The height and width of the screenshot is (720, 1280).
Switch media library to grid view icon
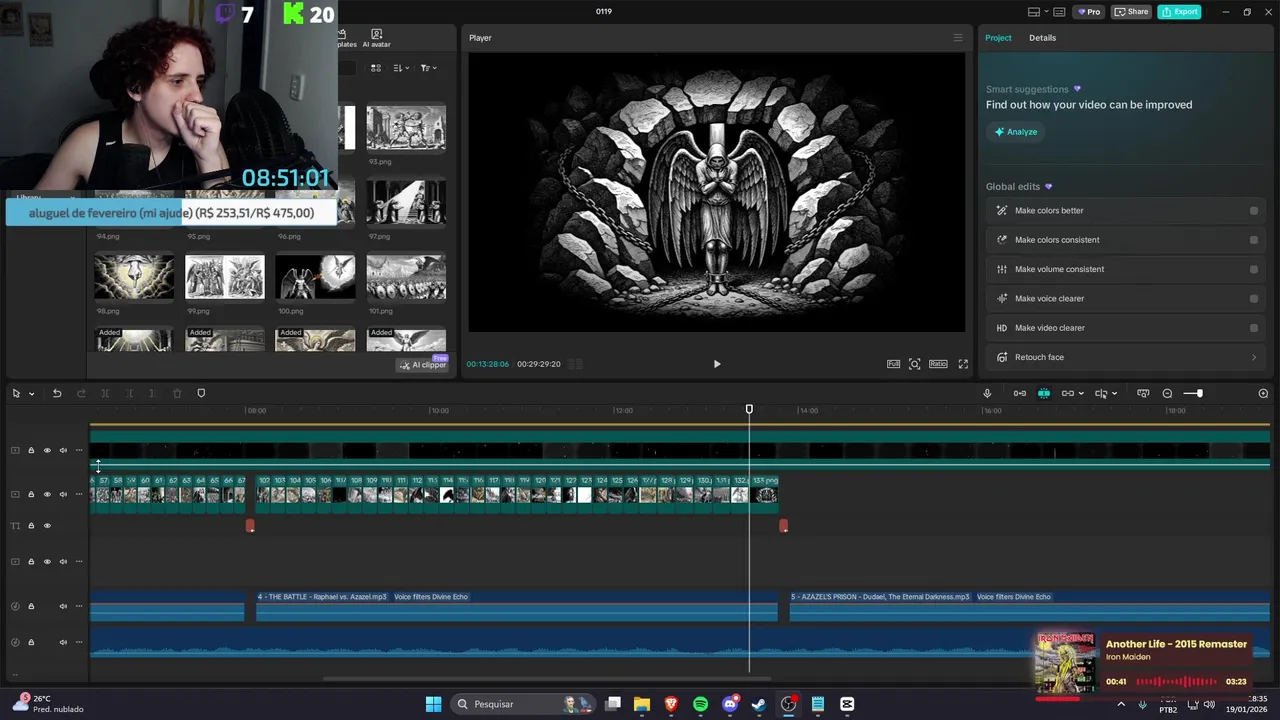tap(376, 68)
